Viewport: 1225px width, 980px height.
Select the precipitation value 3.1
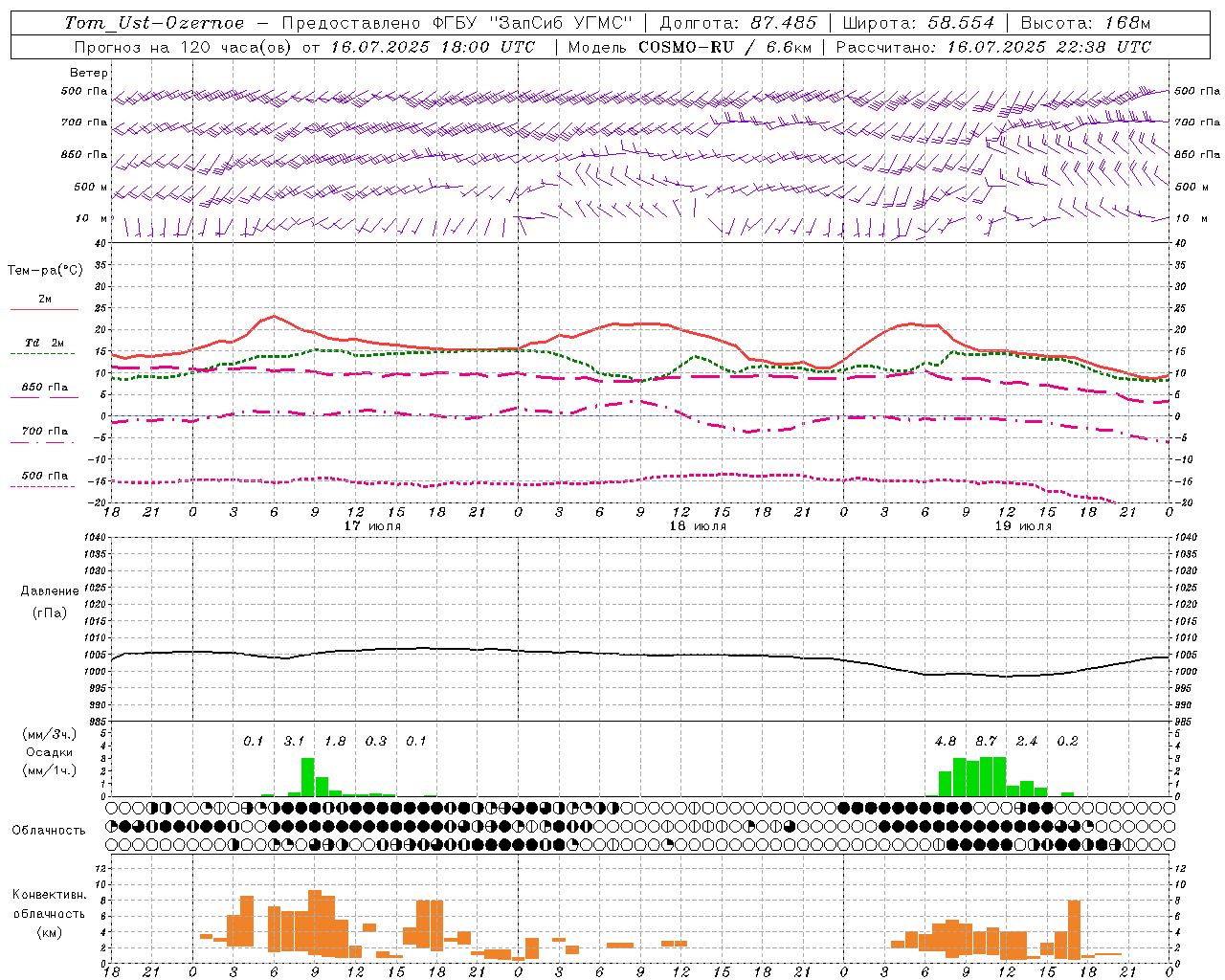point(294,741)
